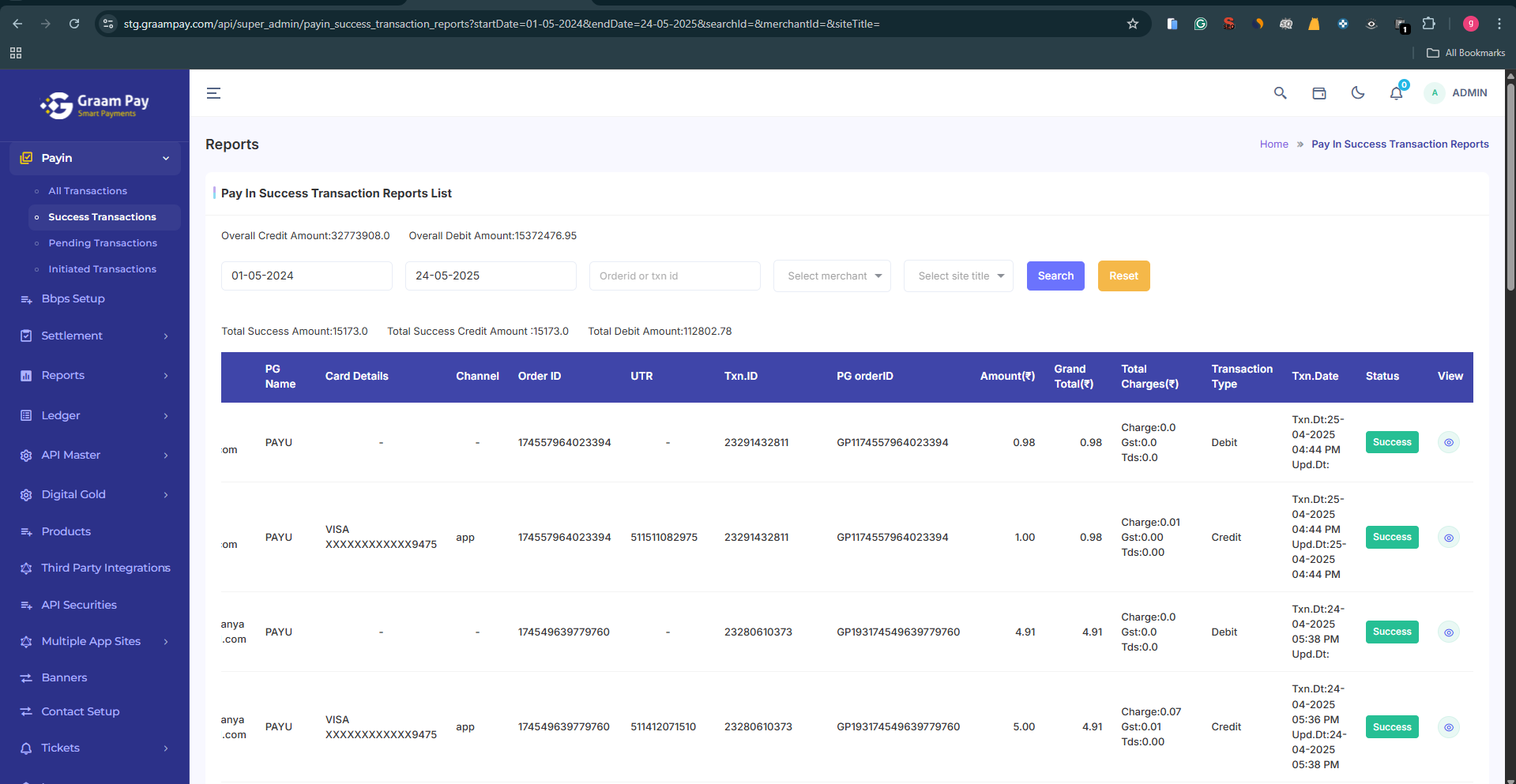Open the browser extensions puzzle icon
The image size is (1516, 784).
(x=1428, y=24)
